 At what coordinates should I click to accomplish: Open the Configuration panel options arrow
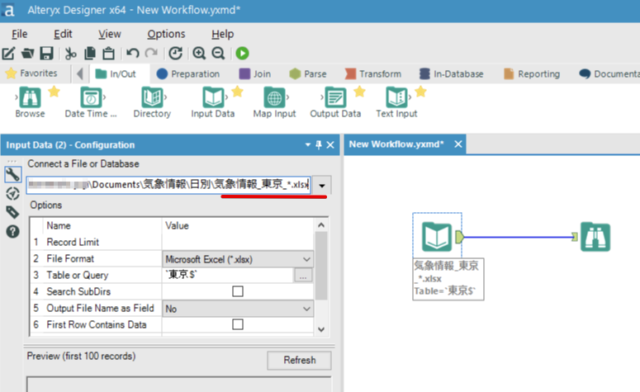tap(308, 145)
